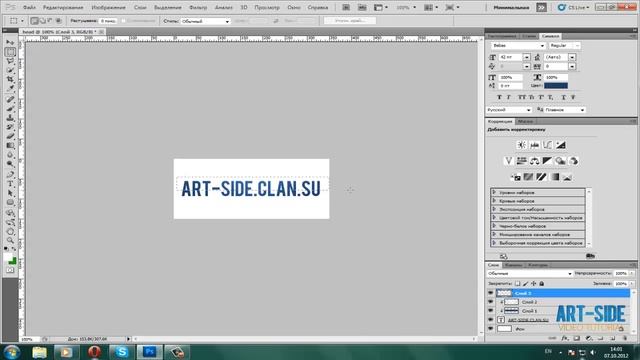This screenshot has height=360, width=640.
Task: Toggle lock image pixels brush icon
Action: pyautogui.click(x=526, y=283)
